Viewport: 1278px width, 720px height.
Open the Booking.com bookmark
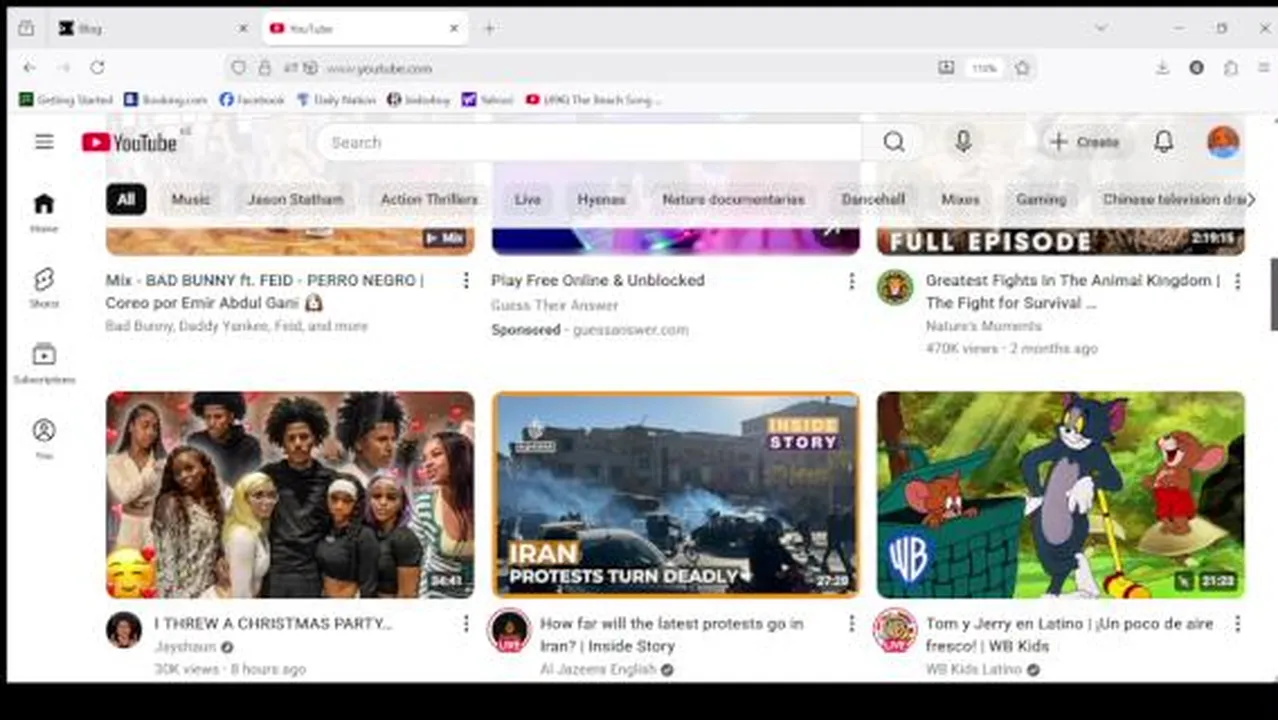click(x=166, y=100)
